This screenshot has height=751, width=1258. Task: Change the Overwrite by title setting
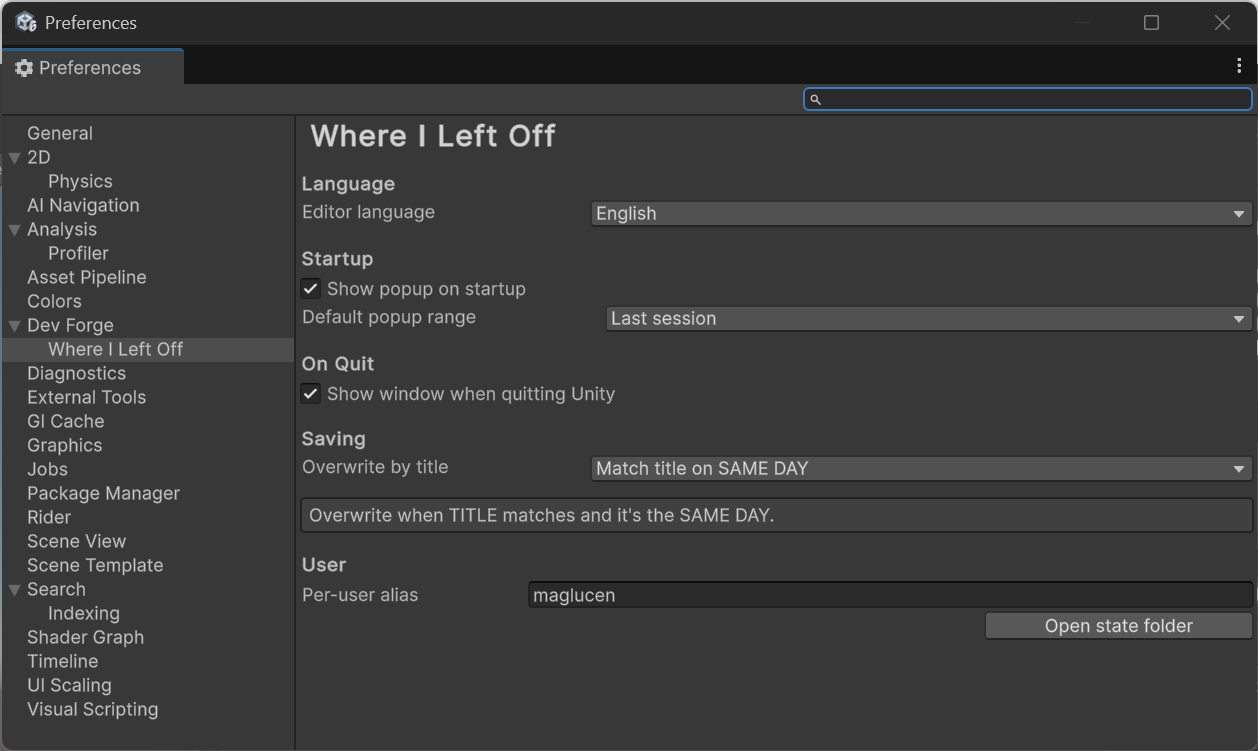(920, 468)
